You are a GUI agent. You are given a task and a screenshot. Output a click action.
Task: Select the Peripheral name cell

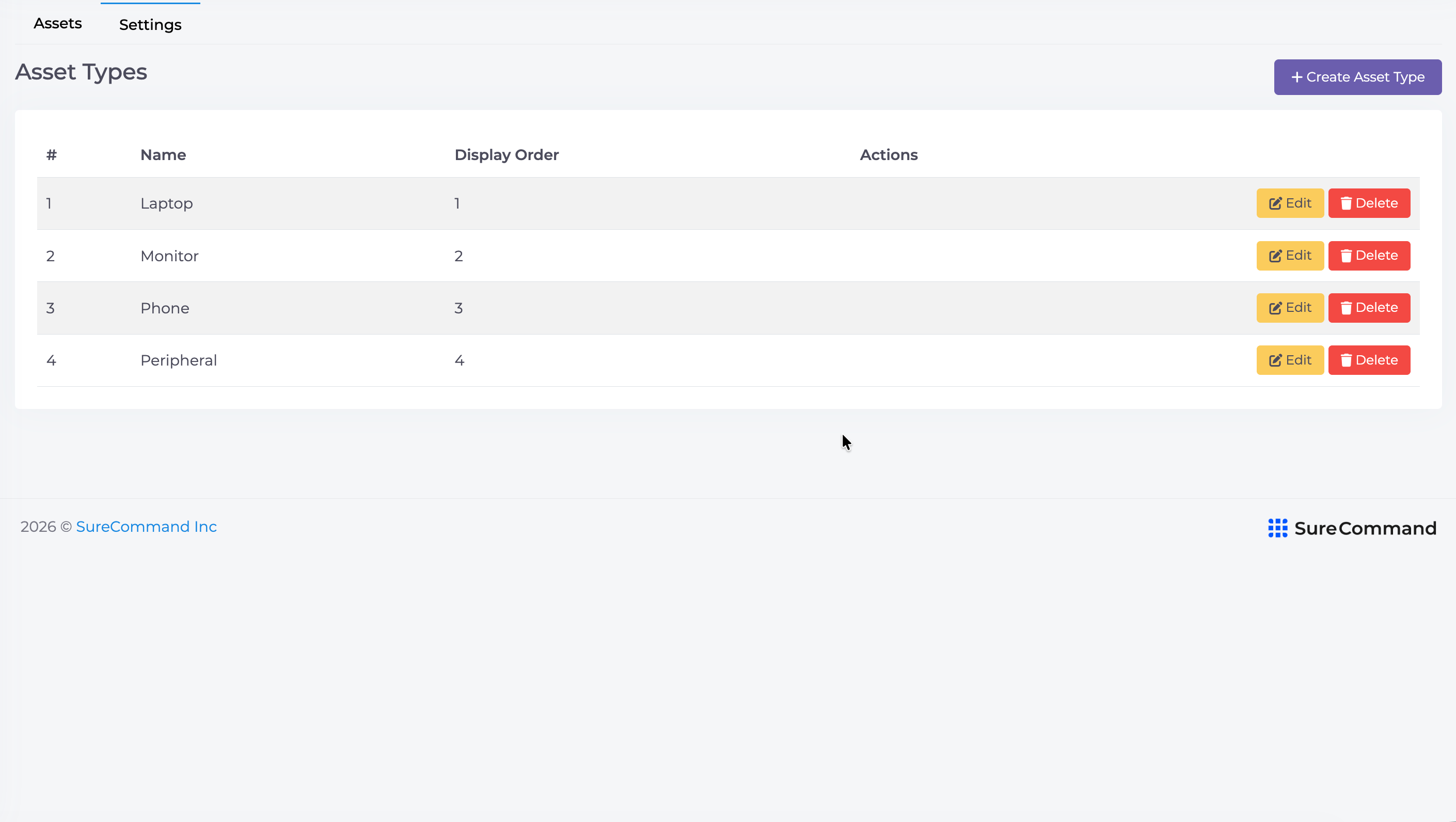(179, 361)
